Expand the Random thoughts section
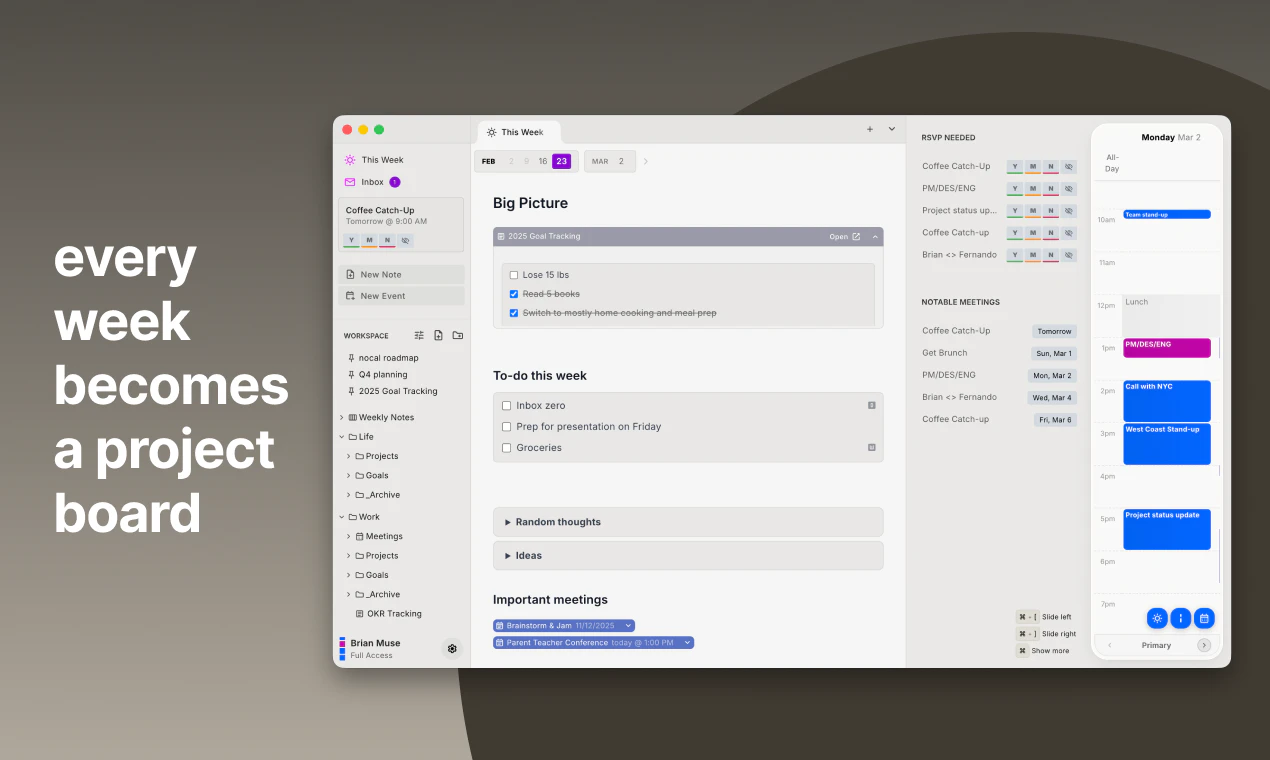Image resolution: width=1270 pixels, height=760 pixels. pyautogui.click(x=688, y=522)
